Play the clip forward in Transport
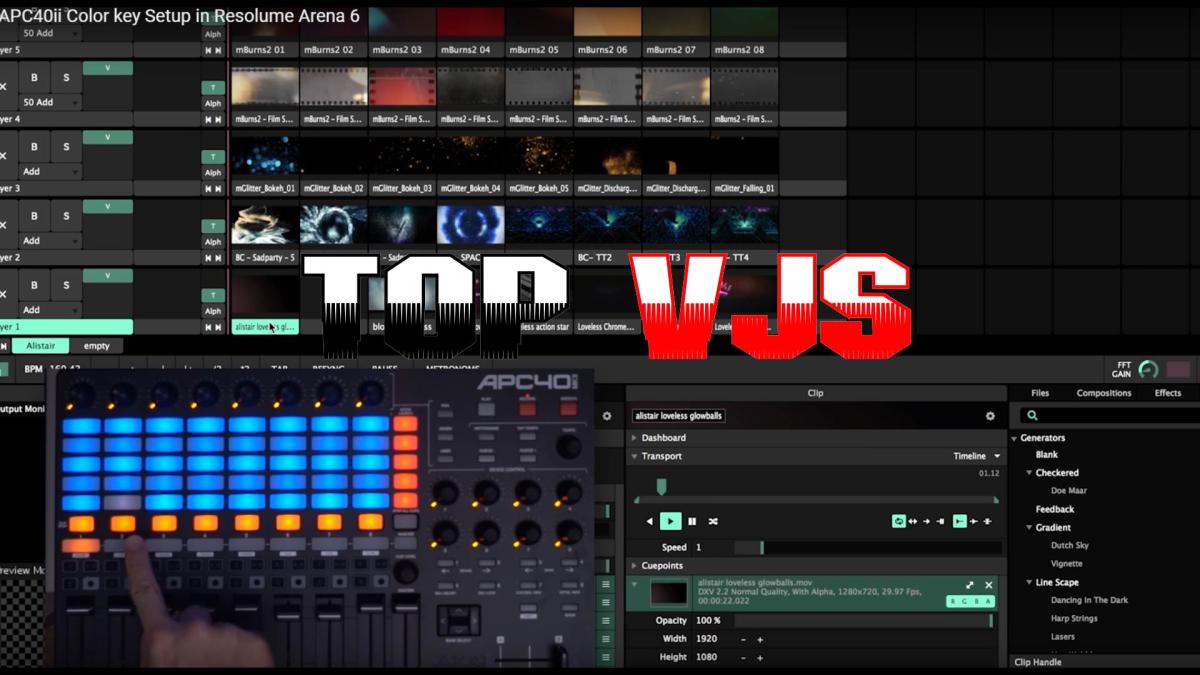Image resolution: width=1200 pixels, height=675 pixels. tap(671, 521)
